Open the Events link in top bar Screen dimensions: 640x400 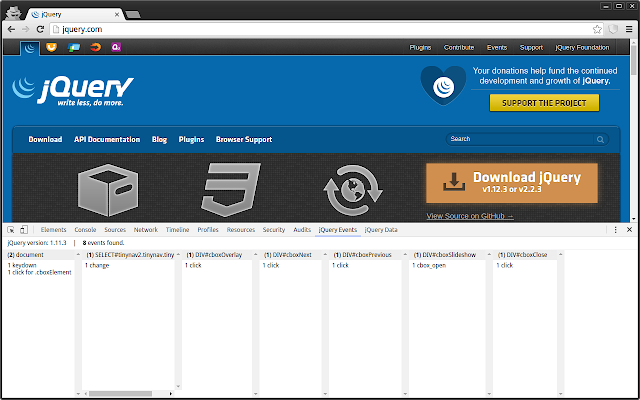497,47
